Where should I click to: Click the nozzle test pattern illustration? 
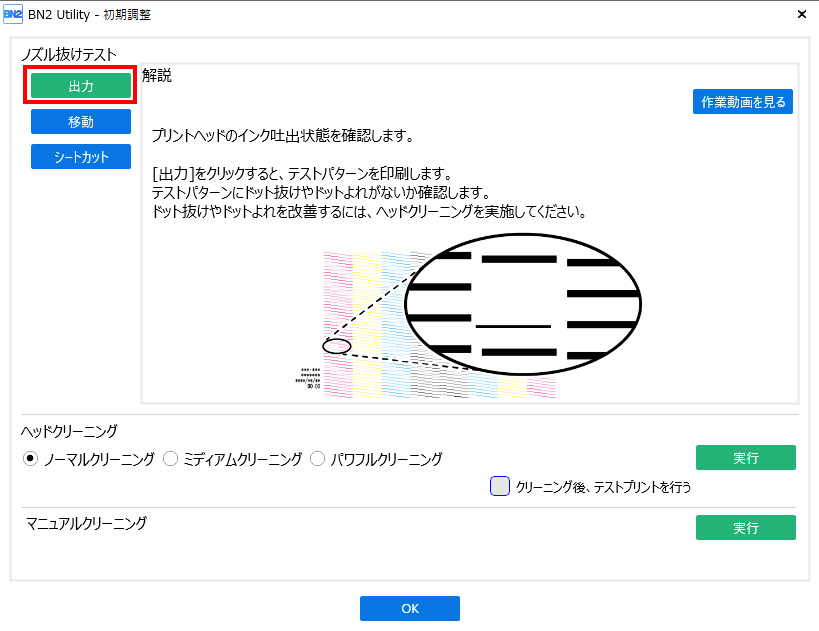pos(469,316)
